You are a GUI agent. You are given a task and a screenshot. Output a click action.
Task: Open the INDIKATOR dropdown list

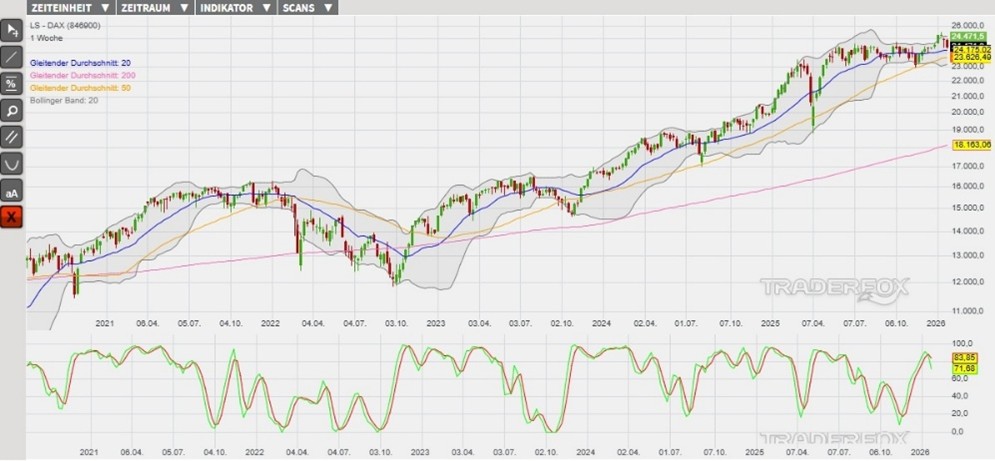pos(237,7)
